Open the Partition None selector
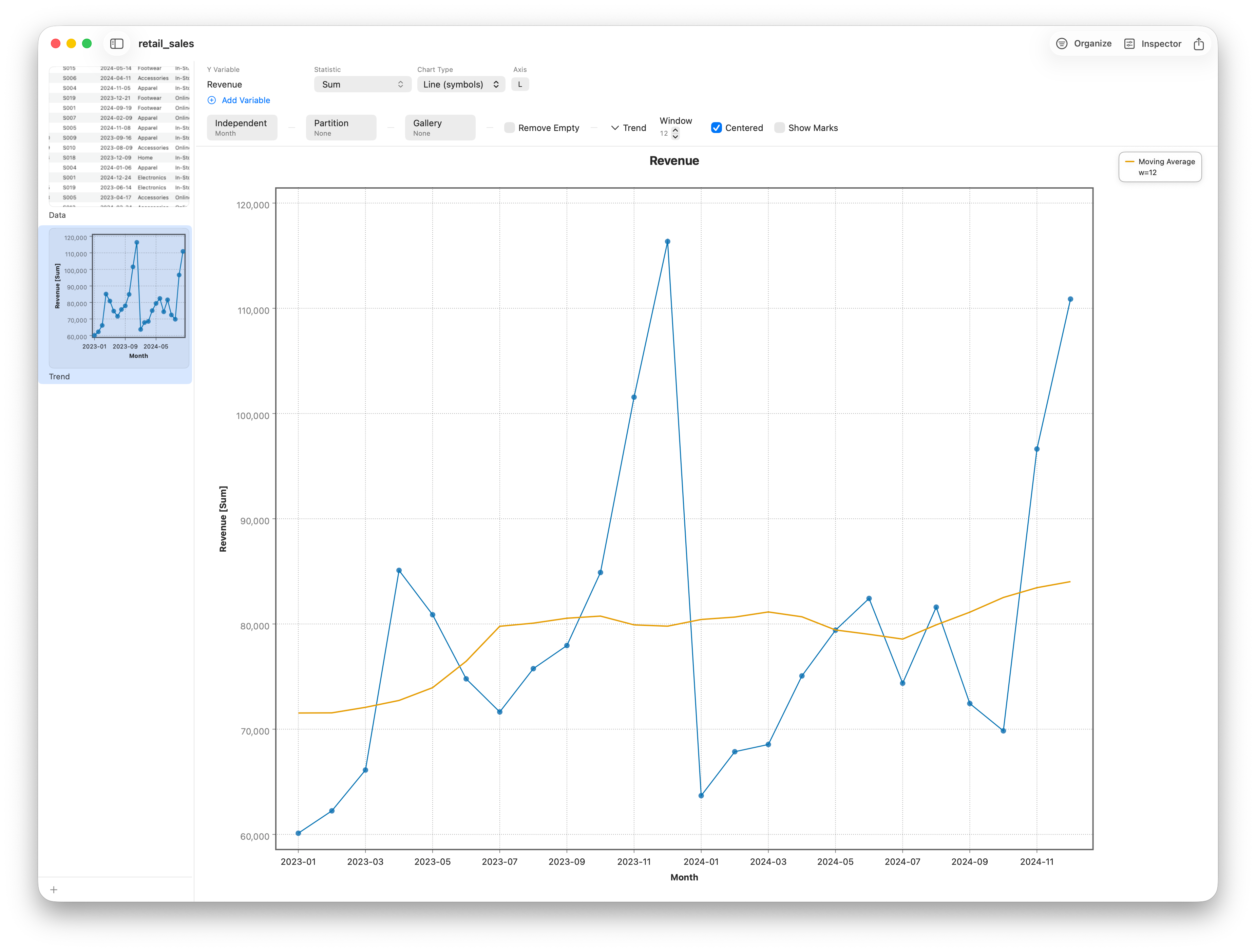The width and height of the screenshot is (1256, 952). coord(341,128)
